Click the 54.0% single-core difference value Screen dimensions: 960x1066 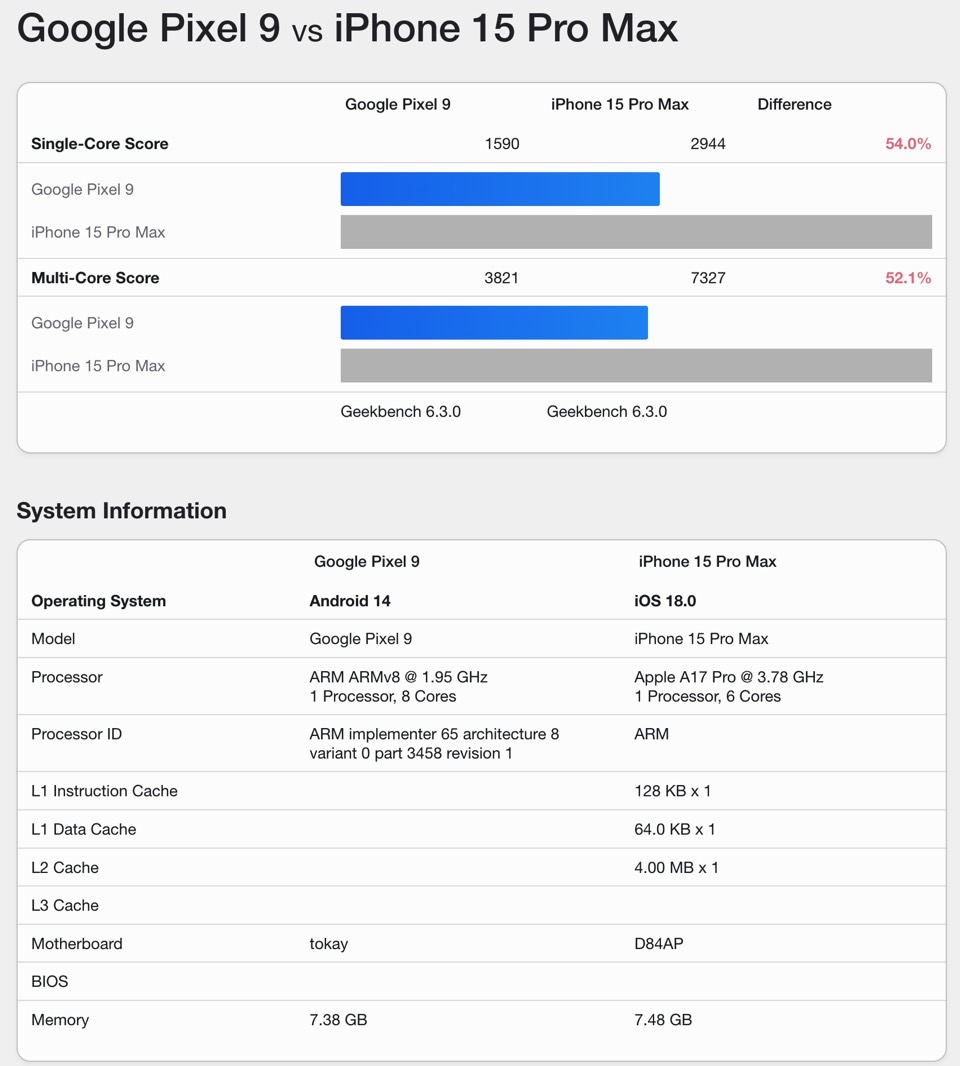908,143
